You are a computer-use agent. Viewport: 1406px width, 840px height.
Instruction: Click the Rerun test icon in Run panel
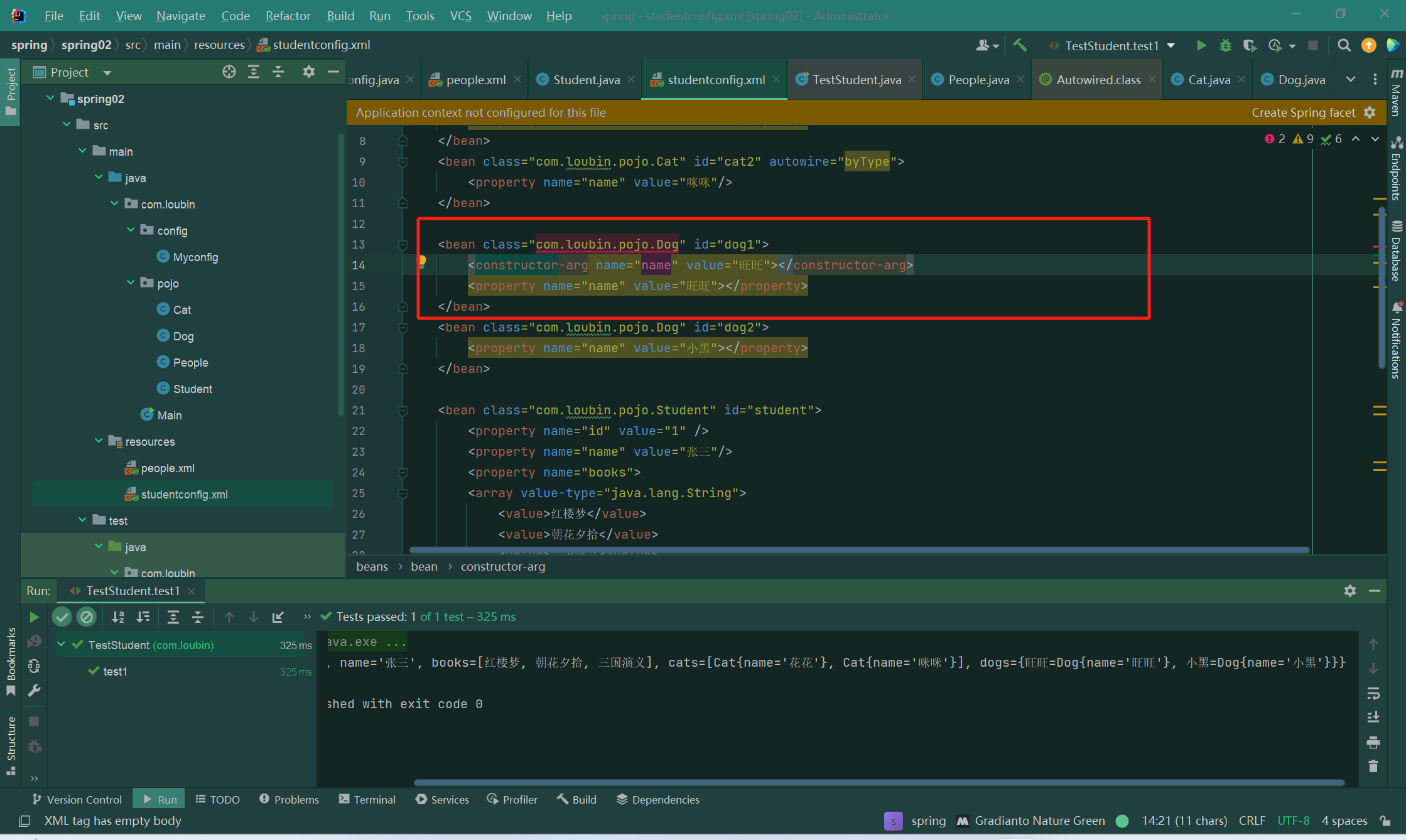point(34,617)
